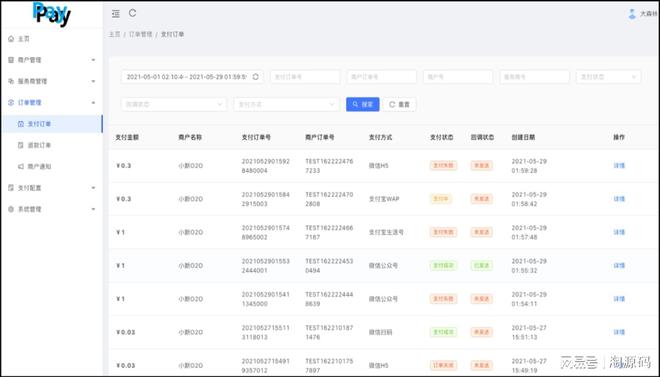Click the 商户通知 speaker icon
The width and height of the screenshot is (660, 377).
pos(21,167)
